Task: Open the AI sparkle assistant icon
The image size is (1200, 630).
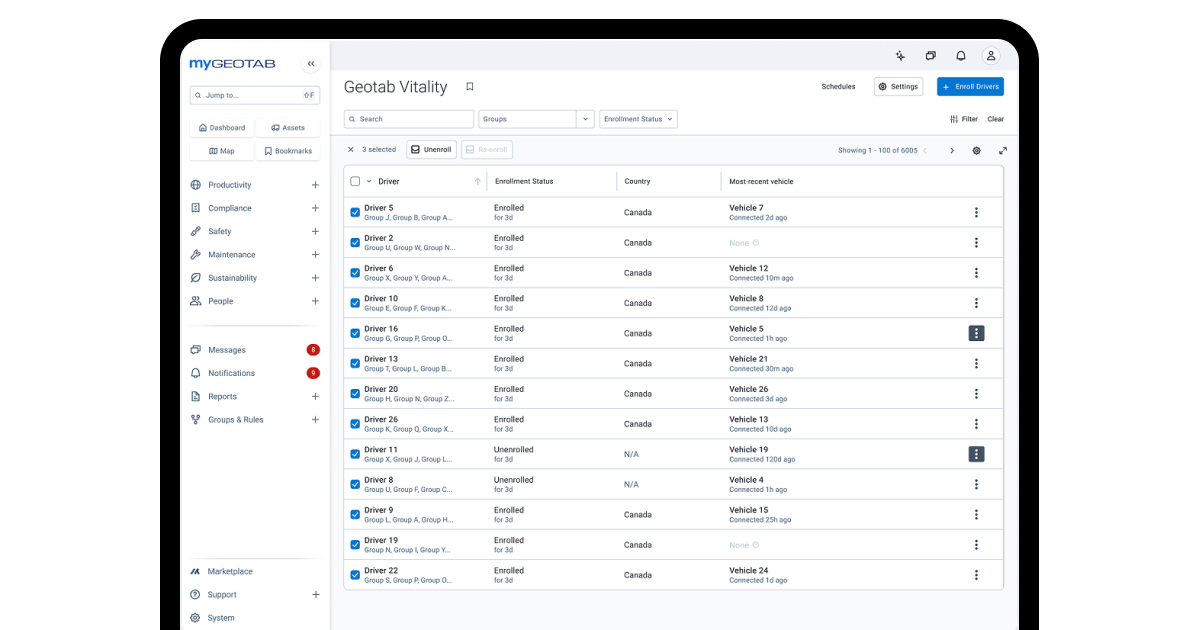Action: [900, 56]
